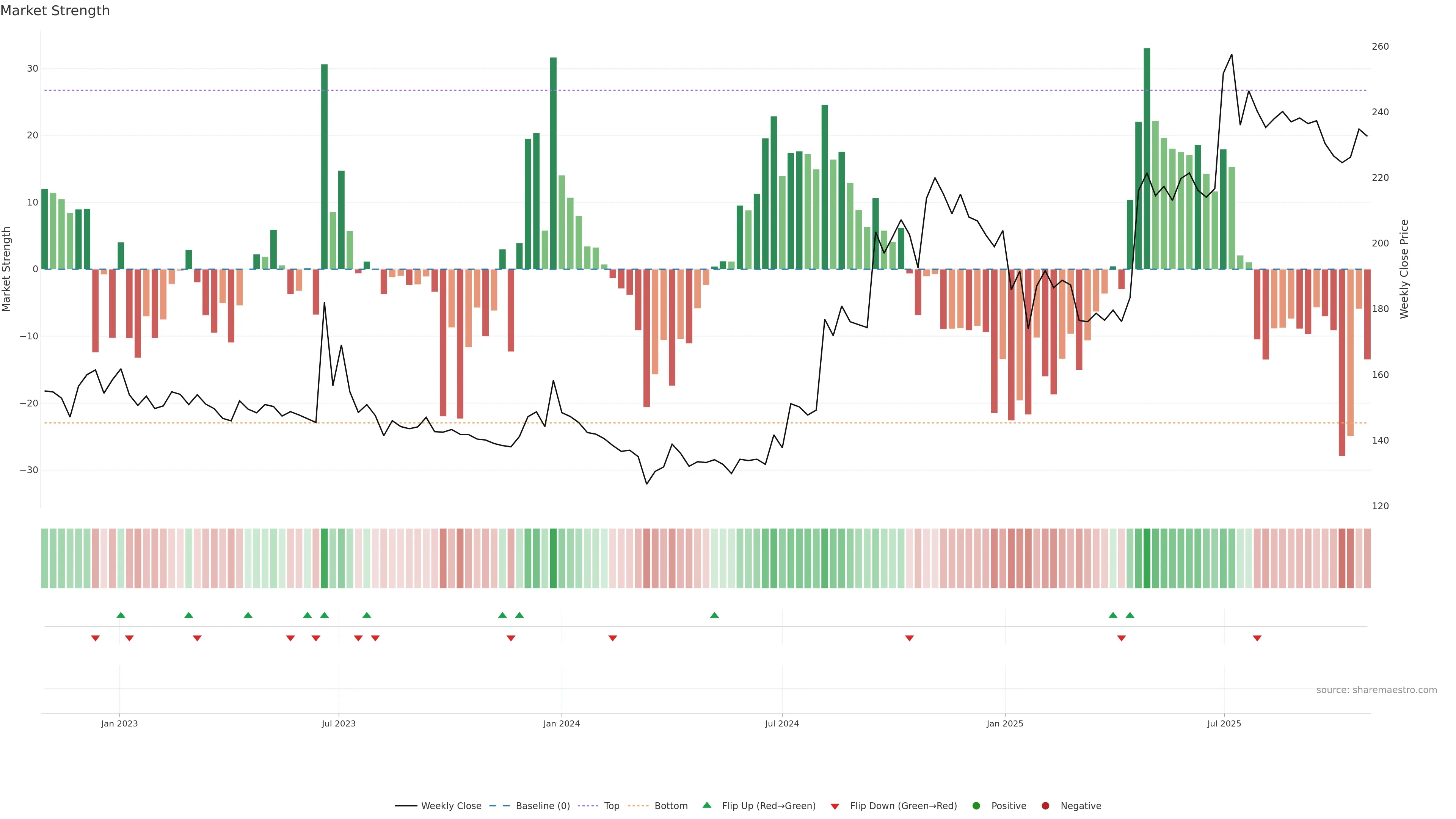
Task: Click the Flip Down marker between Jul 2024 and Jan 2025
Action: 910,638
